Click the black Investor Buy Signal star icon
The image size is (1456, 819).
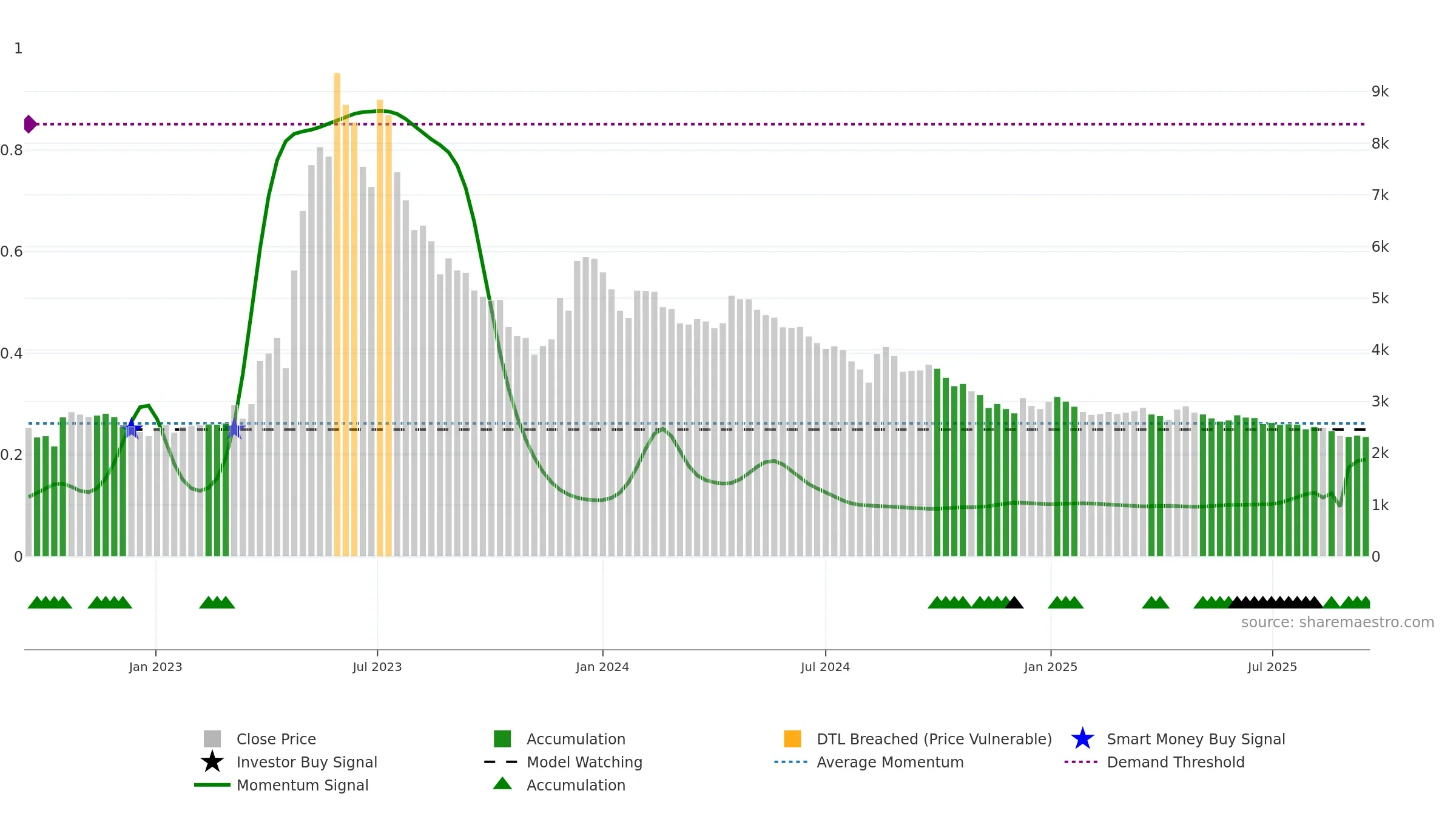click(x=212, y=762)
